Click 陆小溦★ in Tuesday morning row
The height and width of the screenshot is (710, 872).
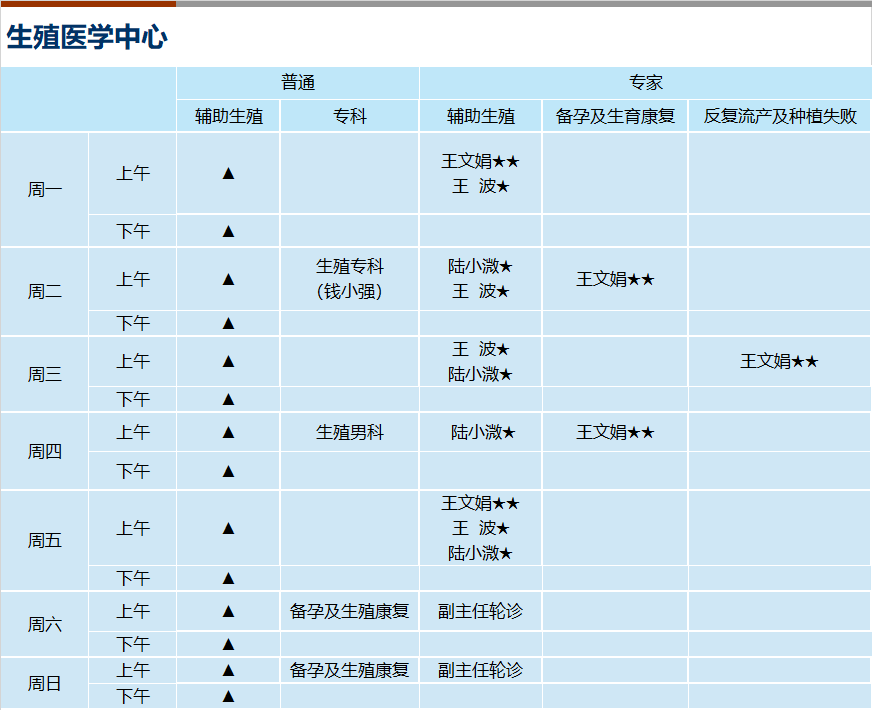(480, 266)
